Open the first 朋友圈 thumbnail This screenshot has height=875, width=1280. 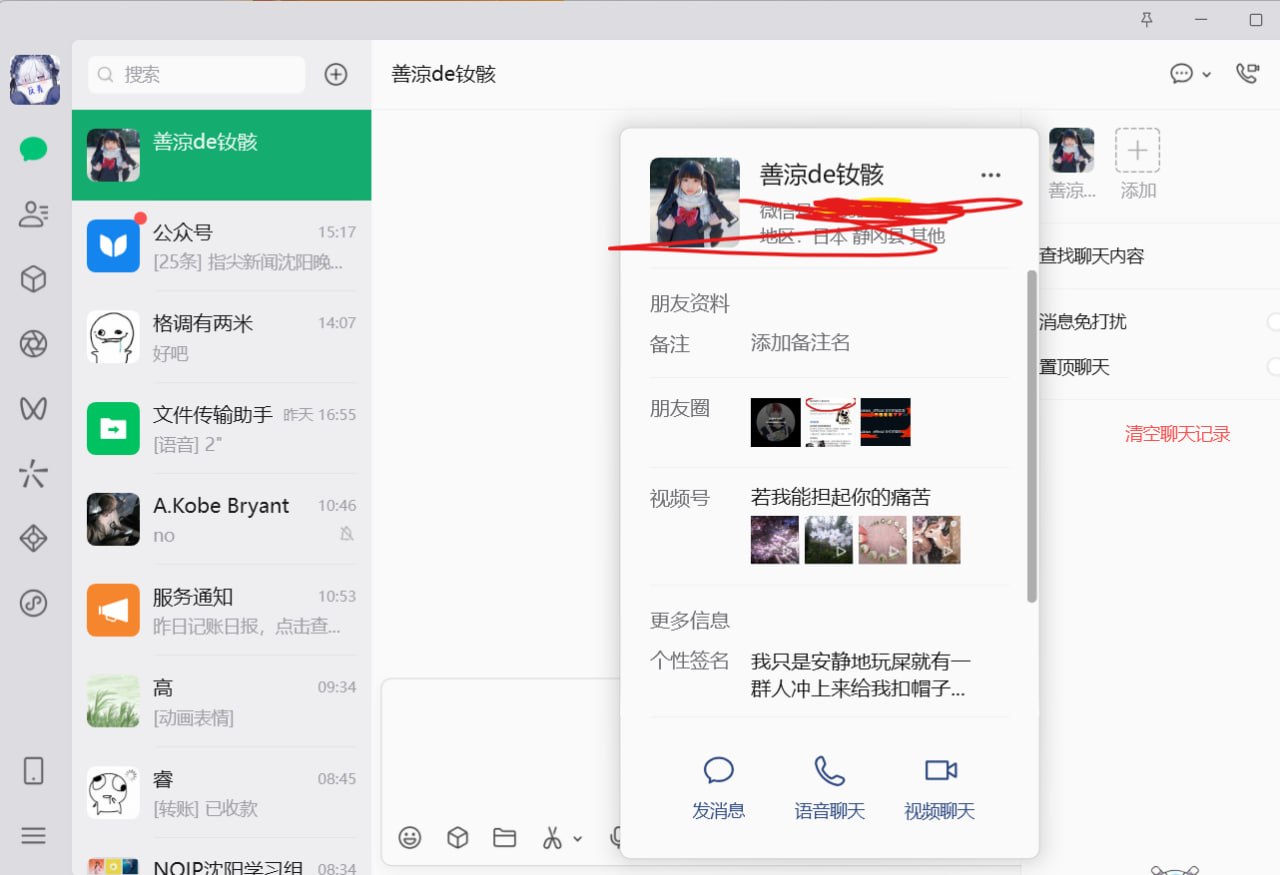tap(775, 422)
